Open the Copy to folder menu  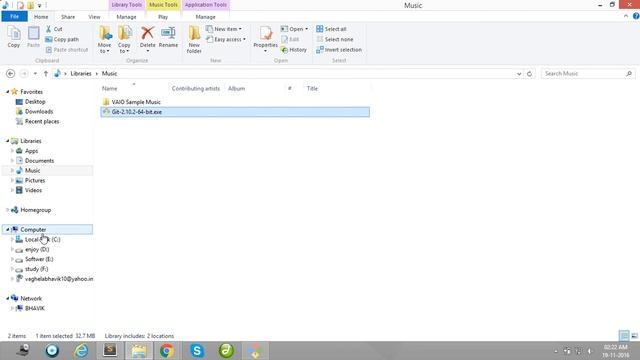(124, 40)
